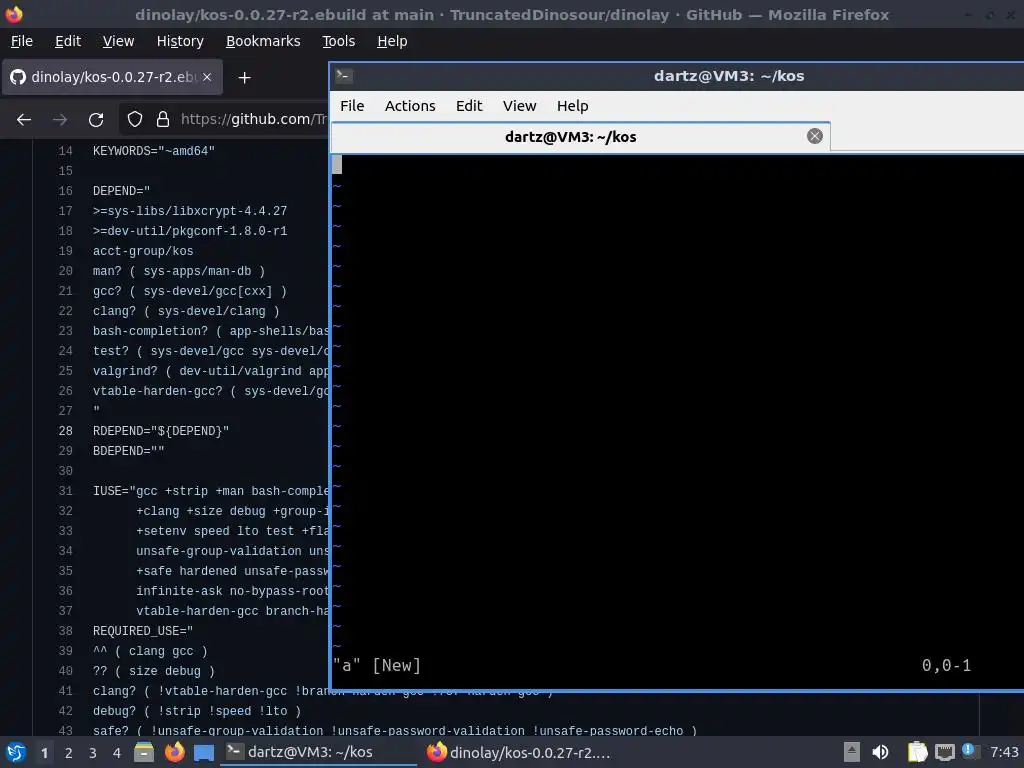The height and width of the screenshot is (768, 1024).
Task: Go back in Firefox history
Action: click(24, 120)
